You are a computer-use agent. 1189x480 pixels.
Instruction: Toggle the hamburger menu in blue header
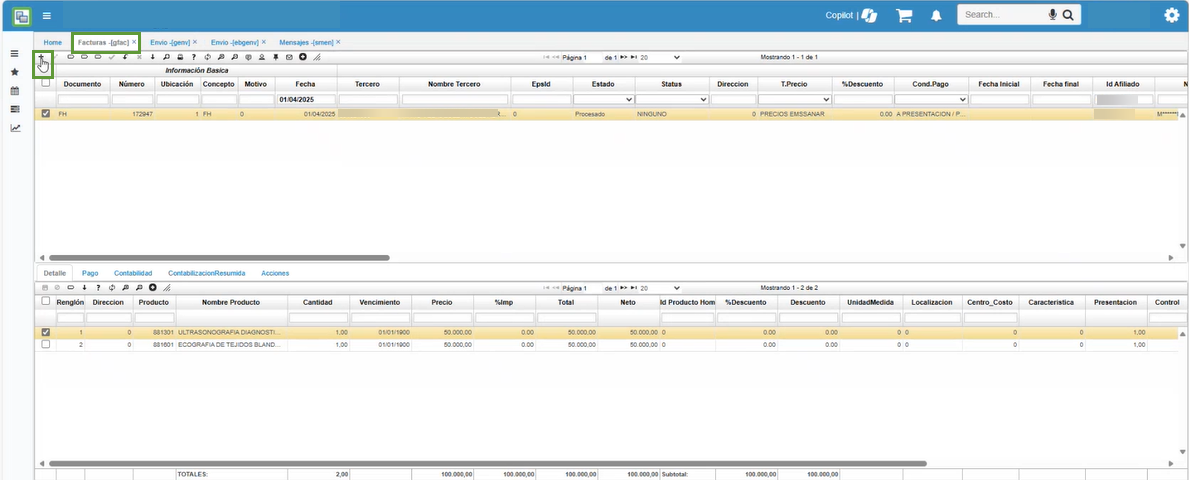coord(46,16)
